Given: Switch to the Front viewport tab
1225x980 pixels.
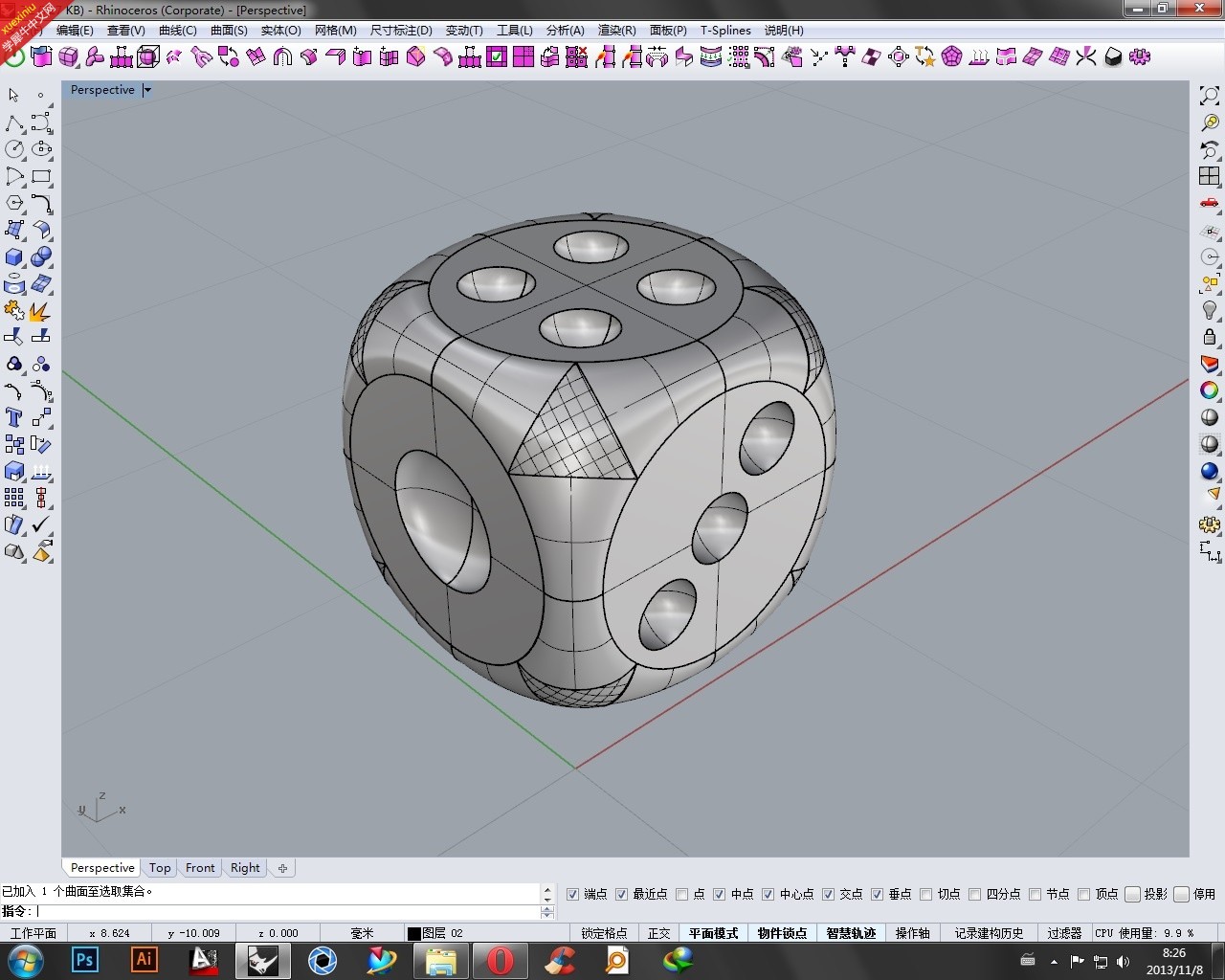Looking at the screenshot, I should 200,868.
